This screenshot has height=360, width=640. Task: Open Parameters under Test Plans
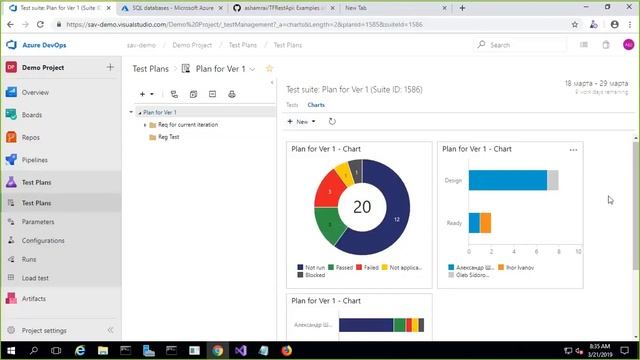38,222
